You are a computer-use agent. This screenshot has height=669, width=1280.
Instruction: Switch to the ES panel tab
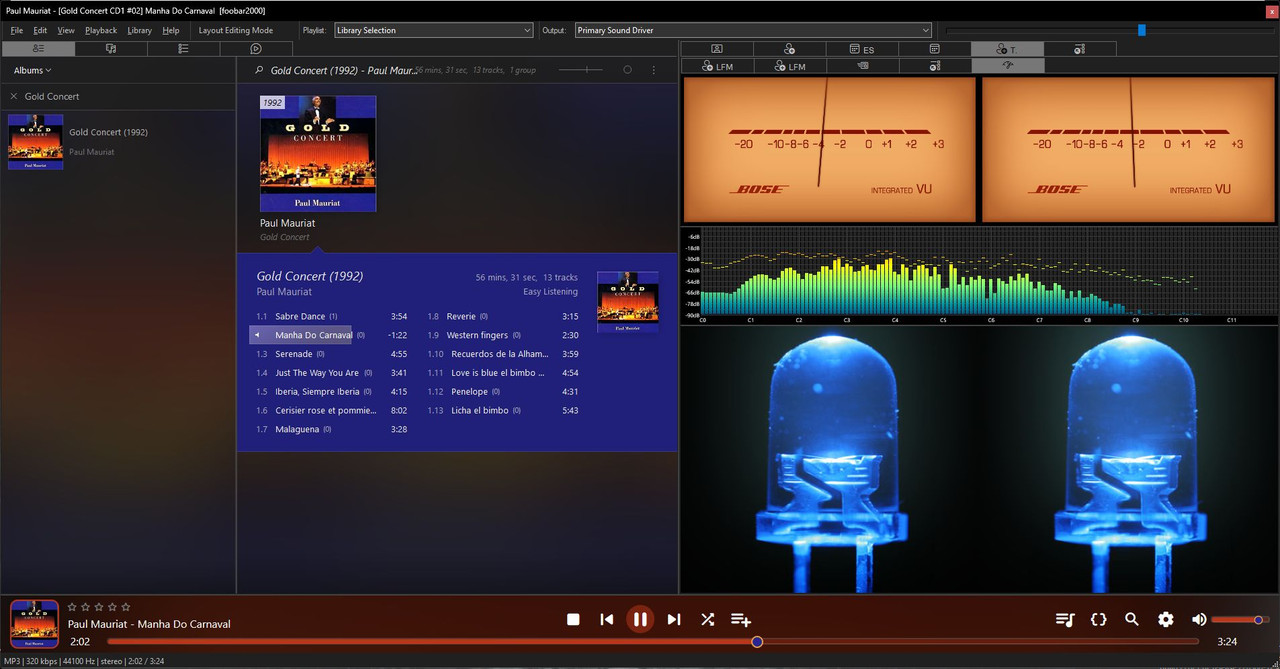tap(862, 48)
